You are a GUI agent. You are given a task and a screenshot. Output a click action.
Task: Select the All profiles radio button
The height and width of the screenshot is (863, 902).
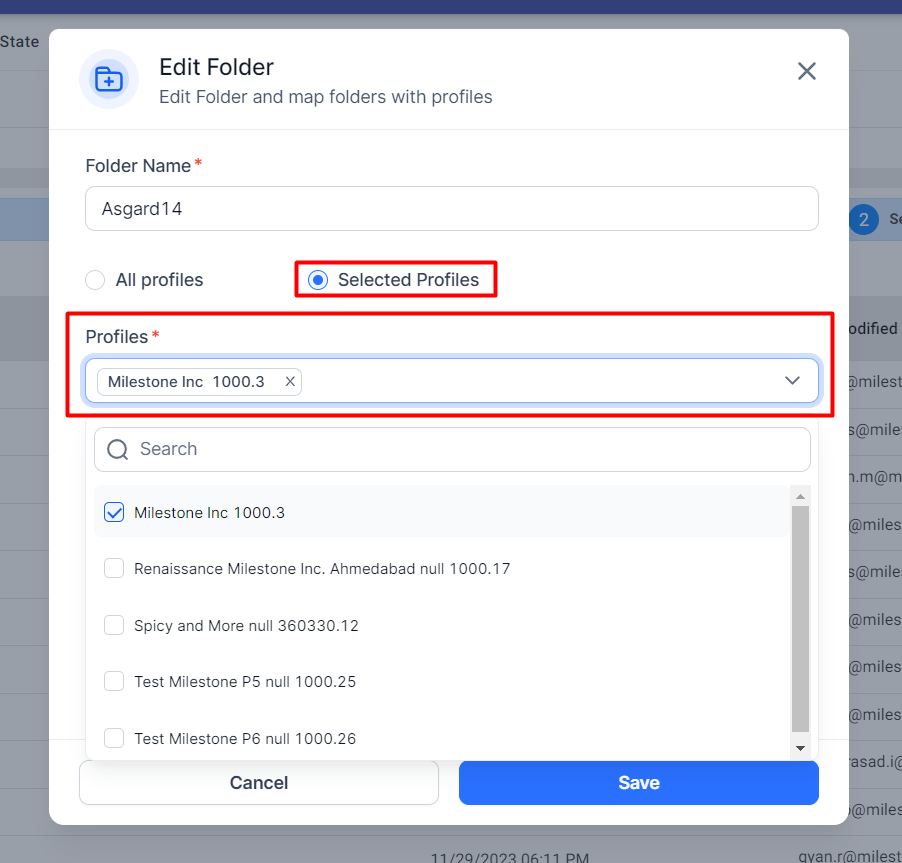click(95, 280)
